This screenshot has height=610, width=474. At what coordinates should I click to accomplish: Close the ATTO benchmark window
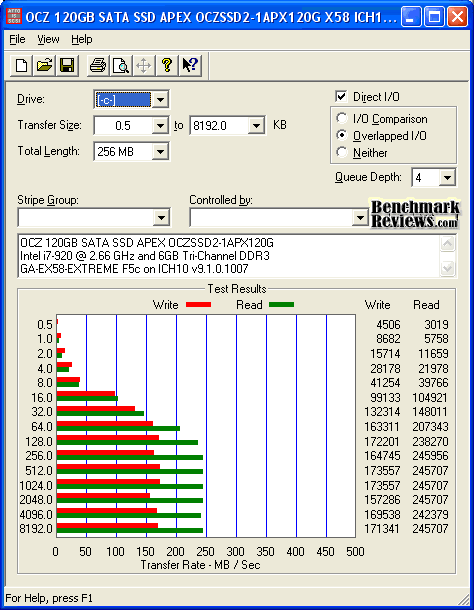457,17
